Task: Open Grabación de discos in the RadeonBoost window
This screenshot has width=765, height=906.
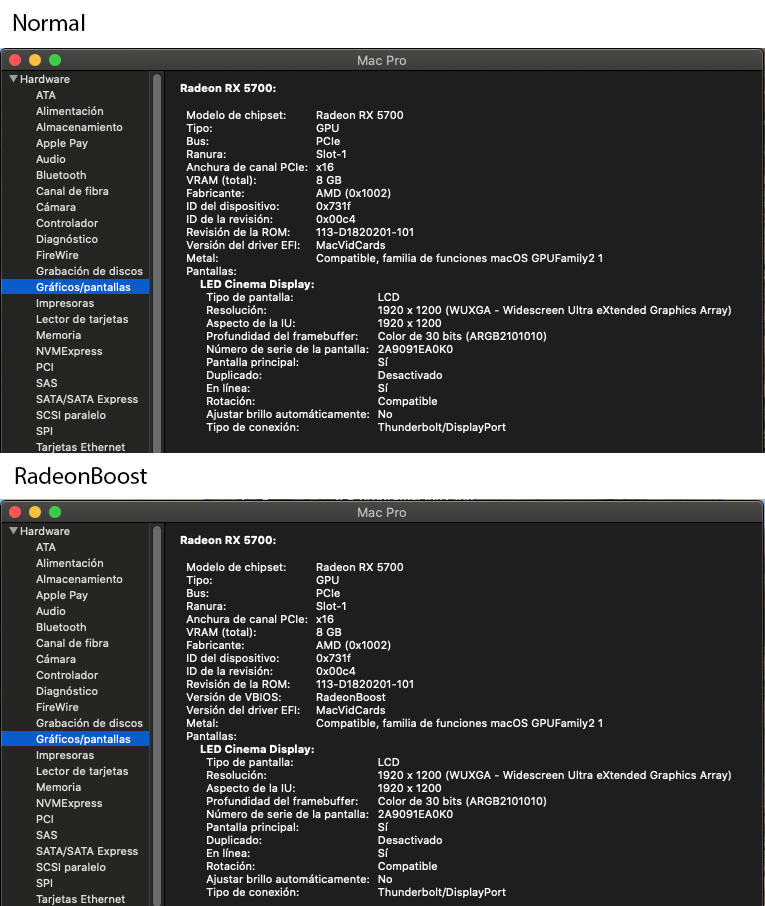Action: click(89, 723)
